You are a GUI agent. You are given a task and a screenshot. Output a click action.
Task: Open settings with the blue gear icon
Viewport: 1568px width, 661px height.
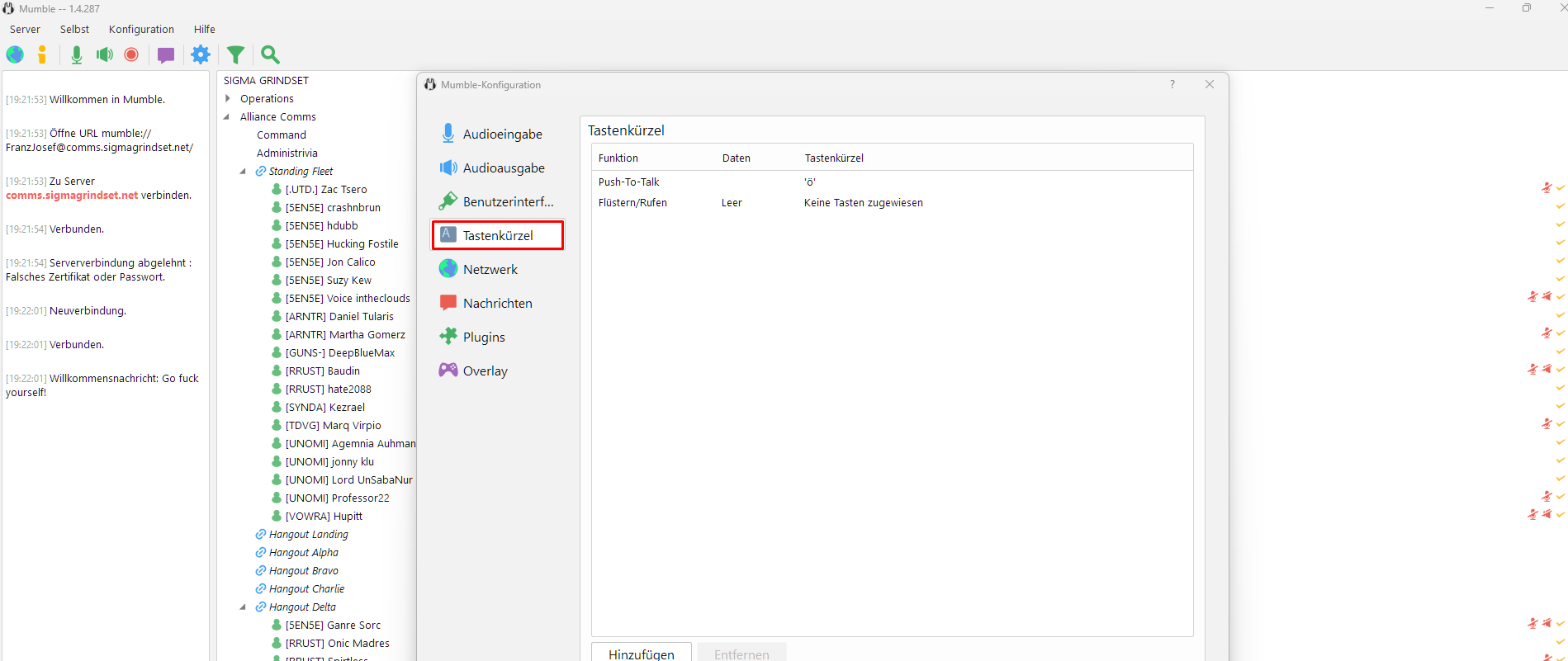(201, 54)
